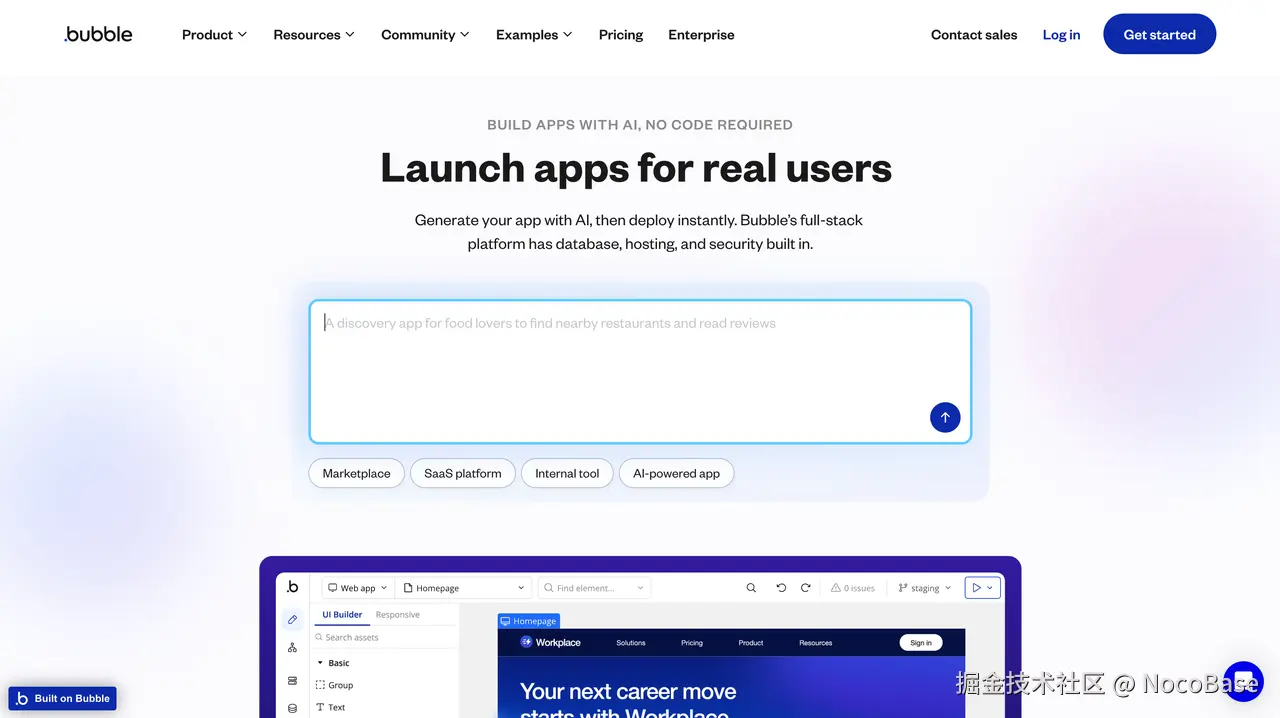The height and width of the screenshot is (718, 1280).
Task: Switch to the UI Builder tab
Action: pyautogui.click(x=342, y=615)
